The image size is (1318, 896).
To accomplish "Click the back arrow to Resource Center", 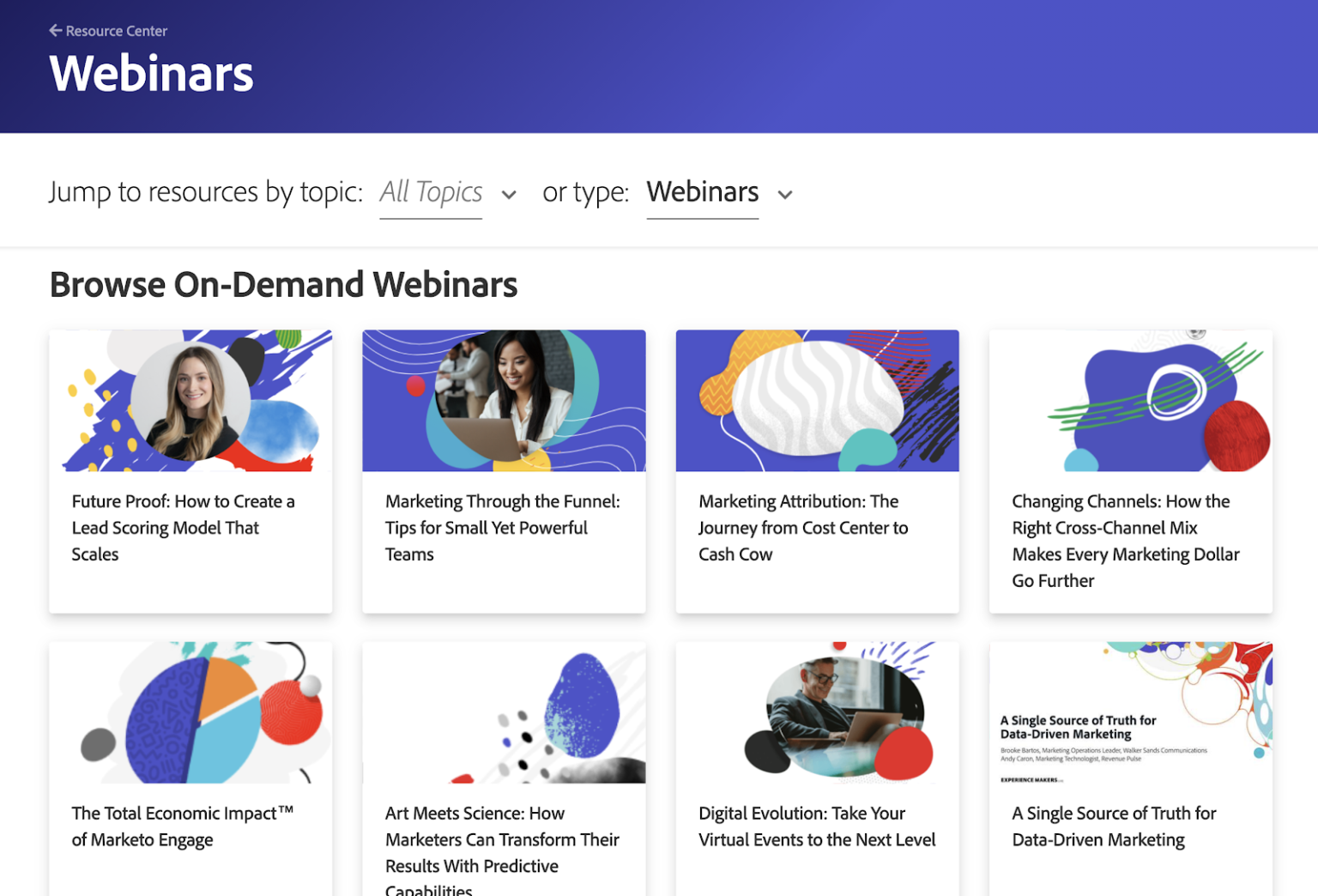I will pyautogui.click(x=56, y=30).
